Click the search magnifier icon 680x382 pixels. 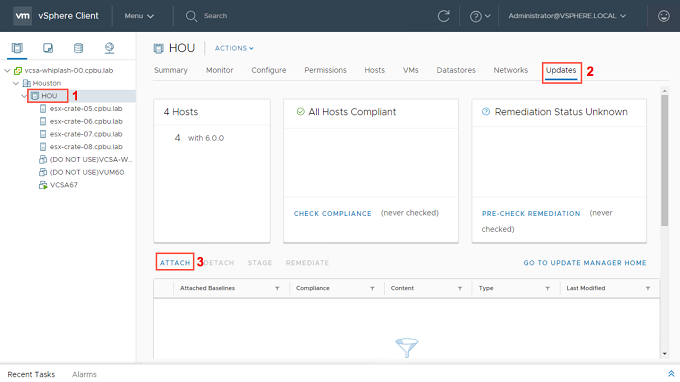pos(191,16)
